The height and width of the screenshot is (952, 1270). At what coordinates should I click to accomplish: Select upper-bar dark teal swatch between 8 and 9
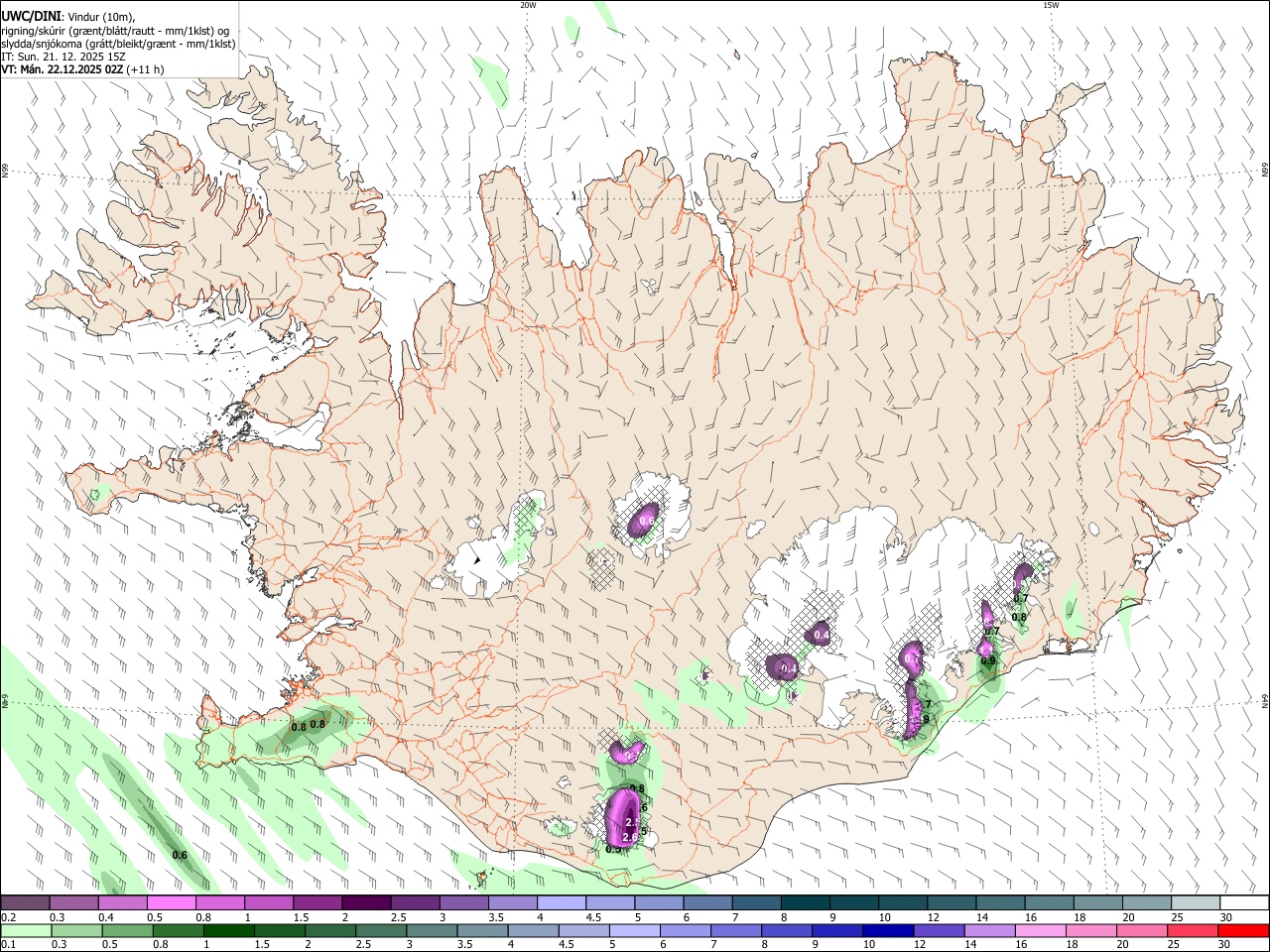pos(806,903)
